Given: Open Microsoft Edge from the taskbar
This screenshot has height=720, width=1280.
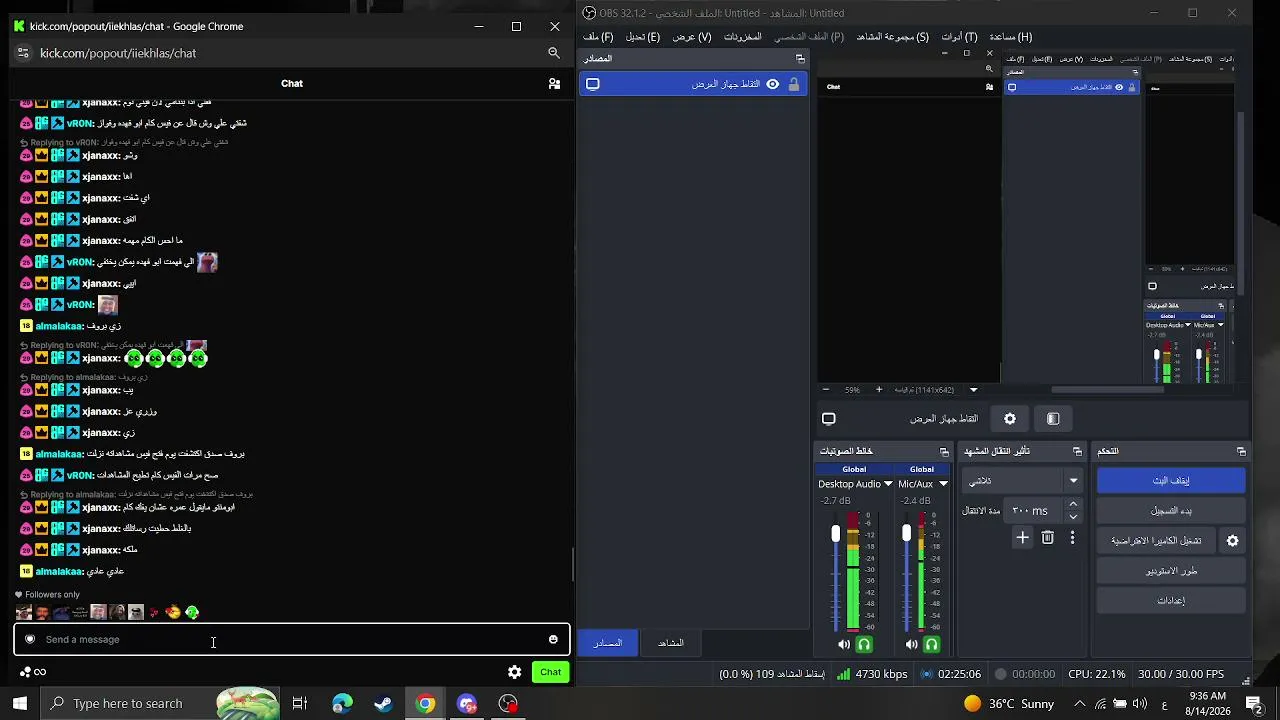Looking at the screenshot, I should click(342, 704).
